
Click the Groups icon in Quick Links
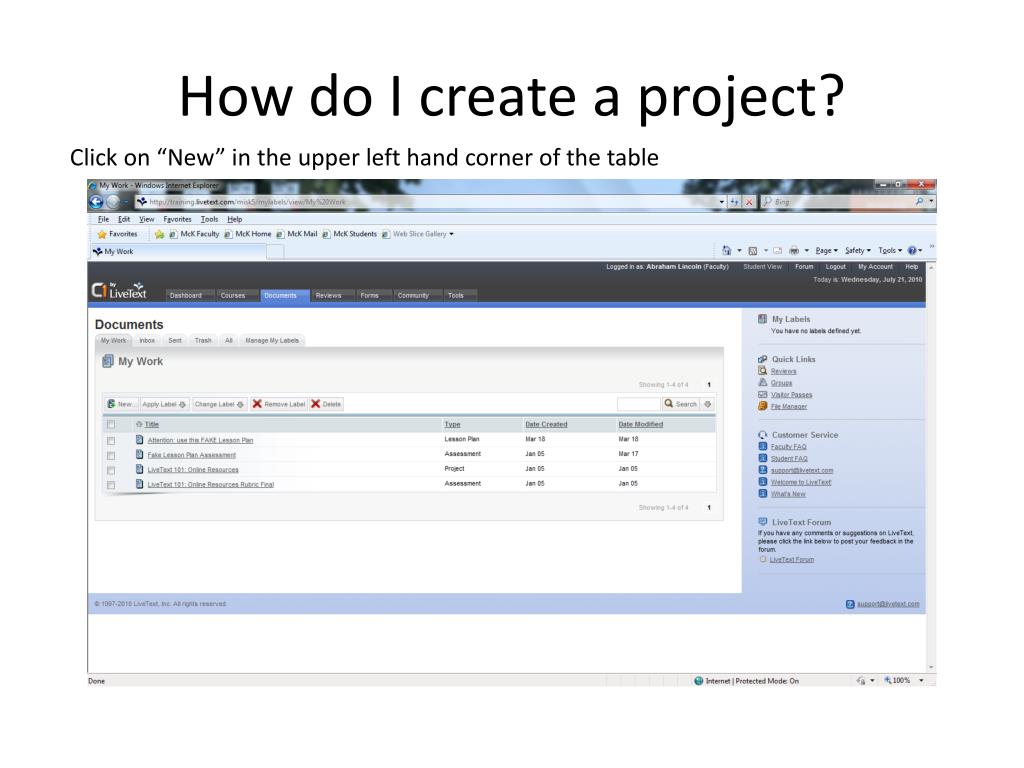click(762, 383)
